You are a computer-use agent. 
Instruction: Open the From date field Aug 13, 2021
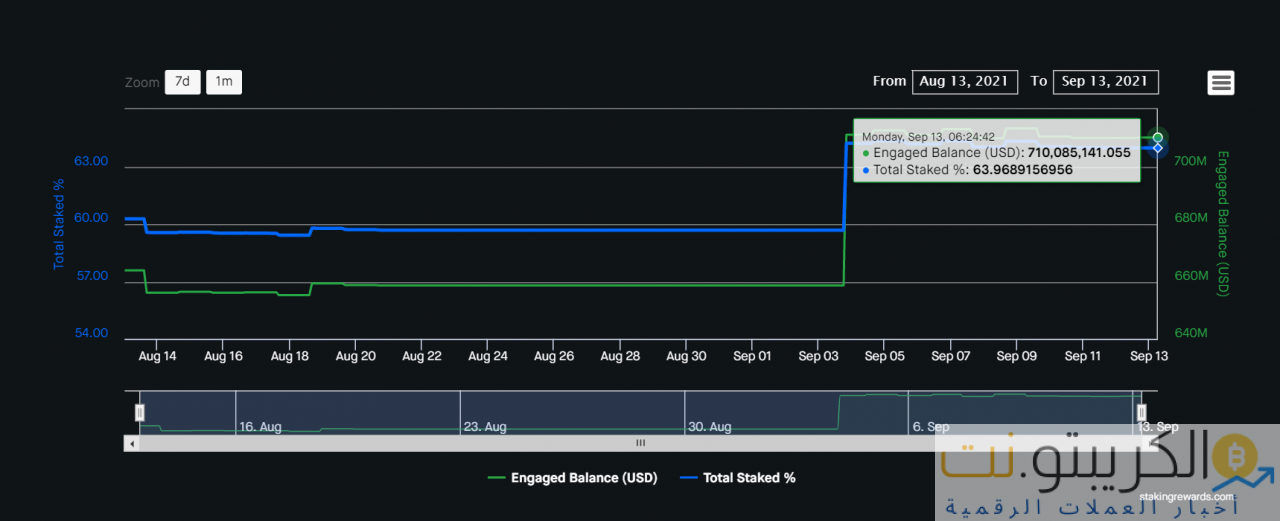965,82
